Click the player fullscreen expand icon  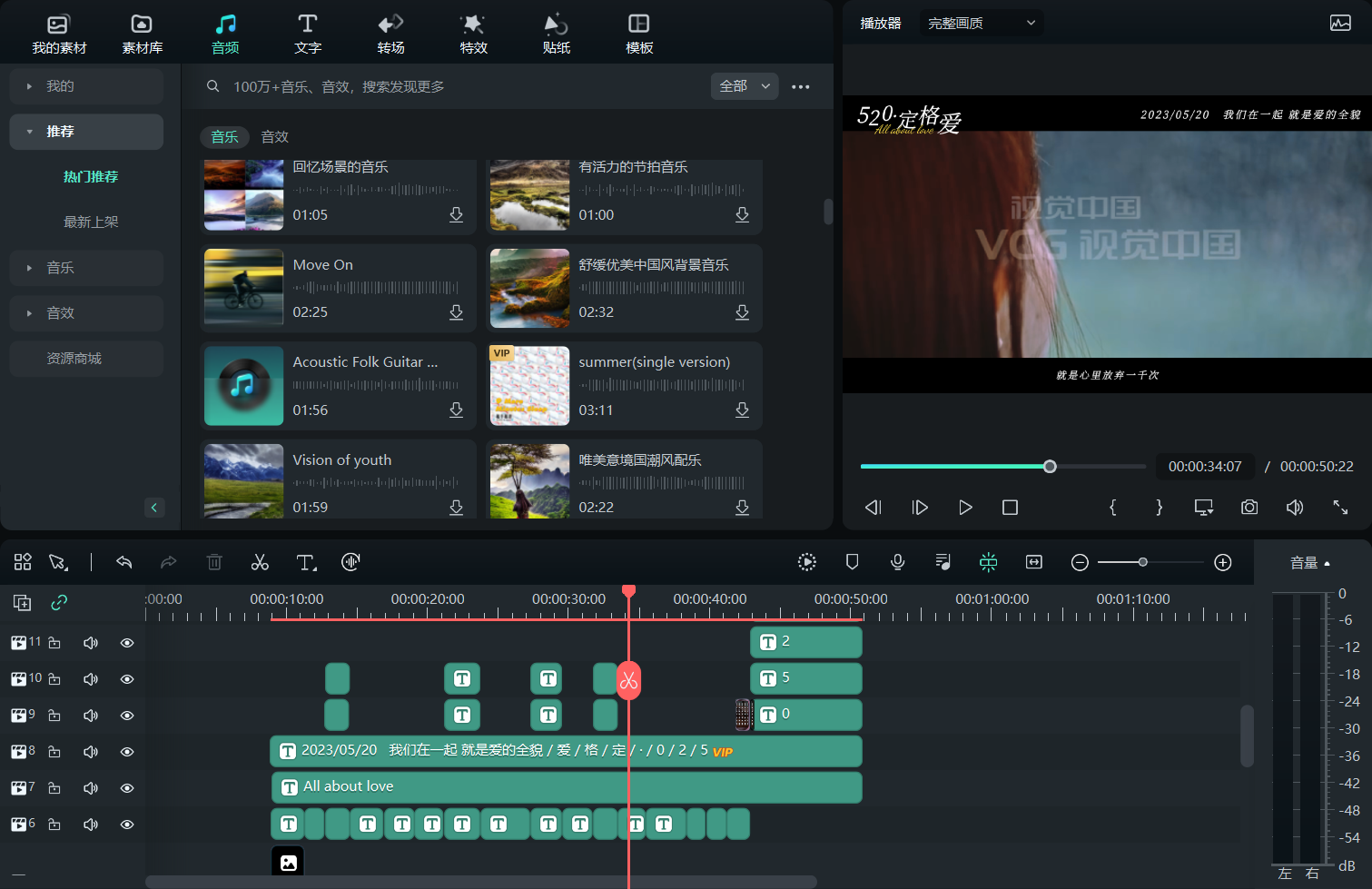(1340, 508)
